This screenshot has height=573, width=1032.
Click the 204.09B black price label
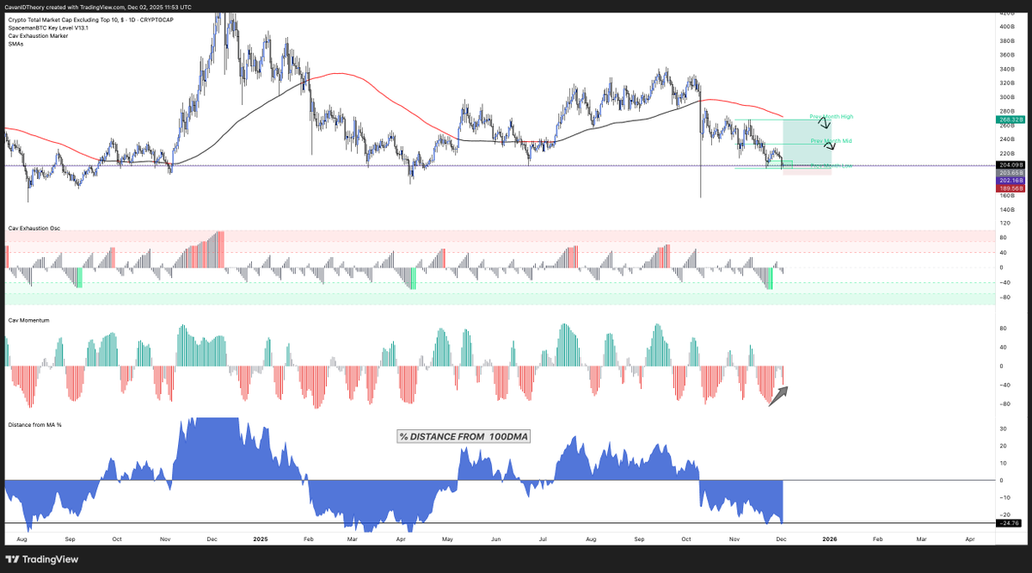coord(1008,165)
